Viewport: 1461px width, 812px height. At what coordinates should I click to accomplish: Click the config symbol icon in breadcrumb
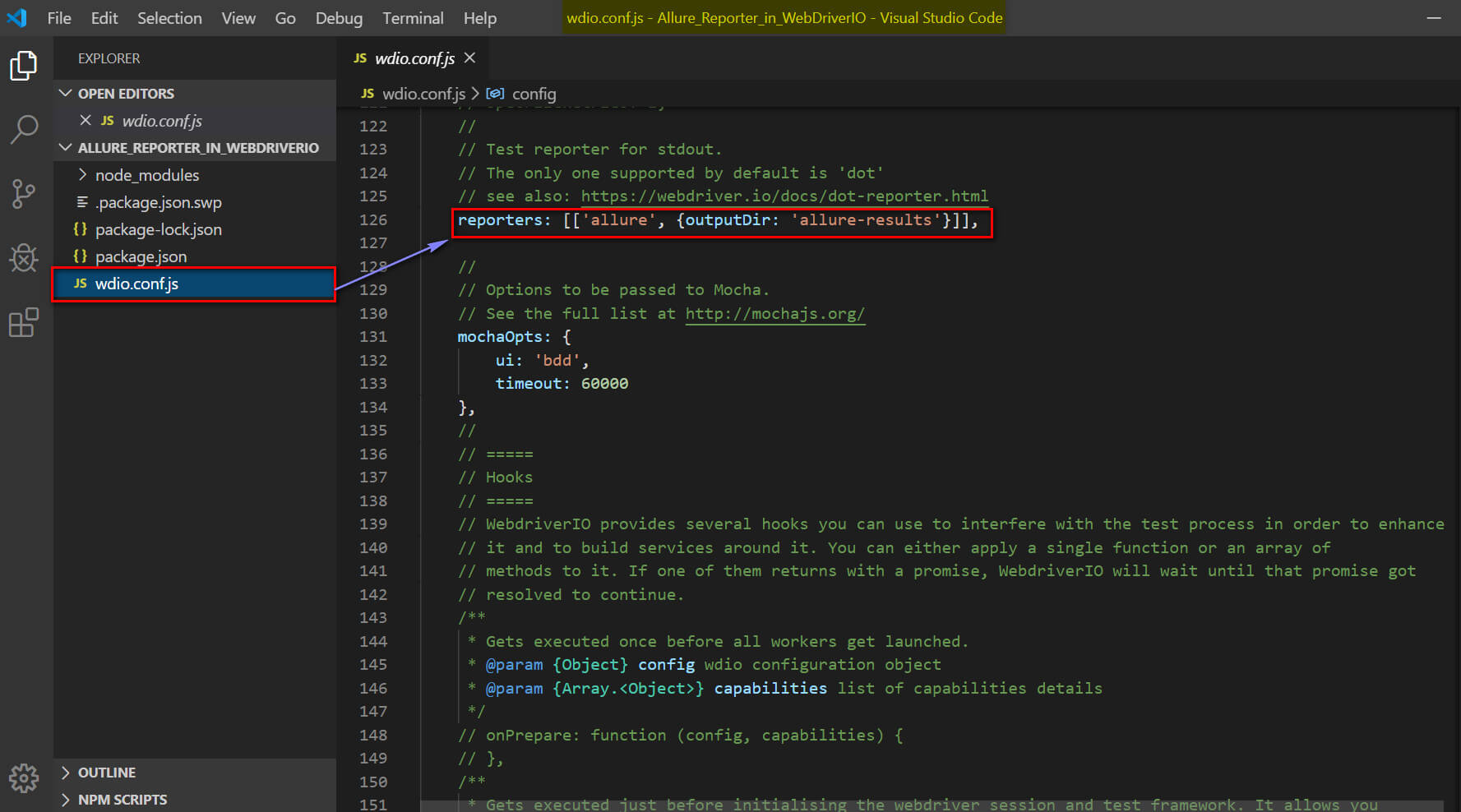(495, 94)
